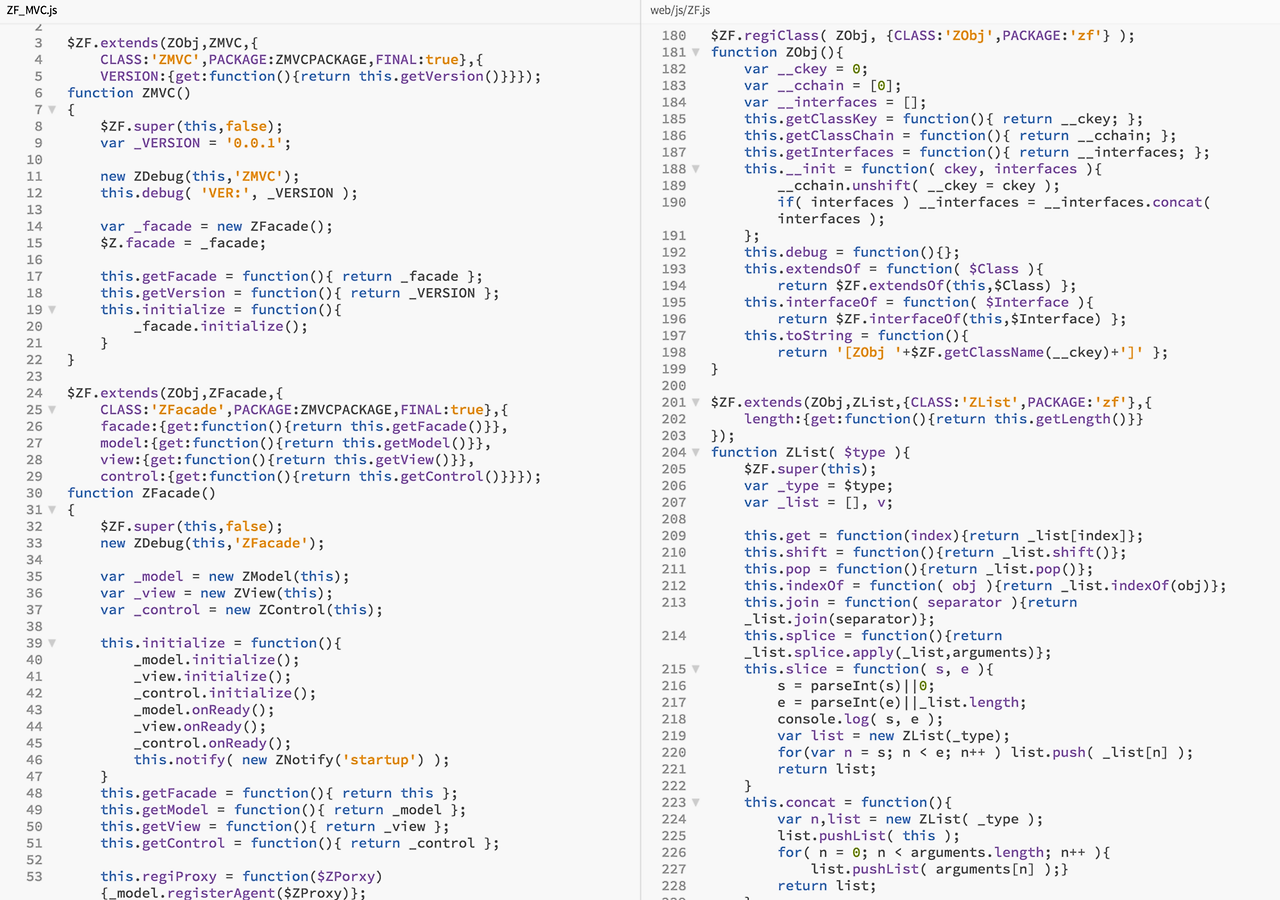Click the 'this.regiProxy' assignment line
The width and height of the screenshot is (1280, 900).
242,877
